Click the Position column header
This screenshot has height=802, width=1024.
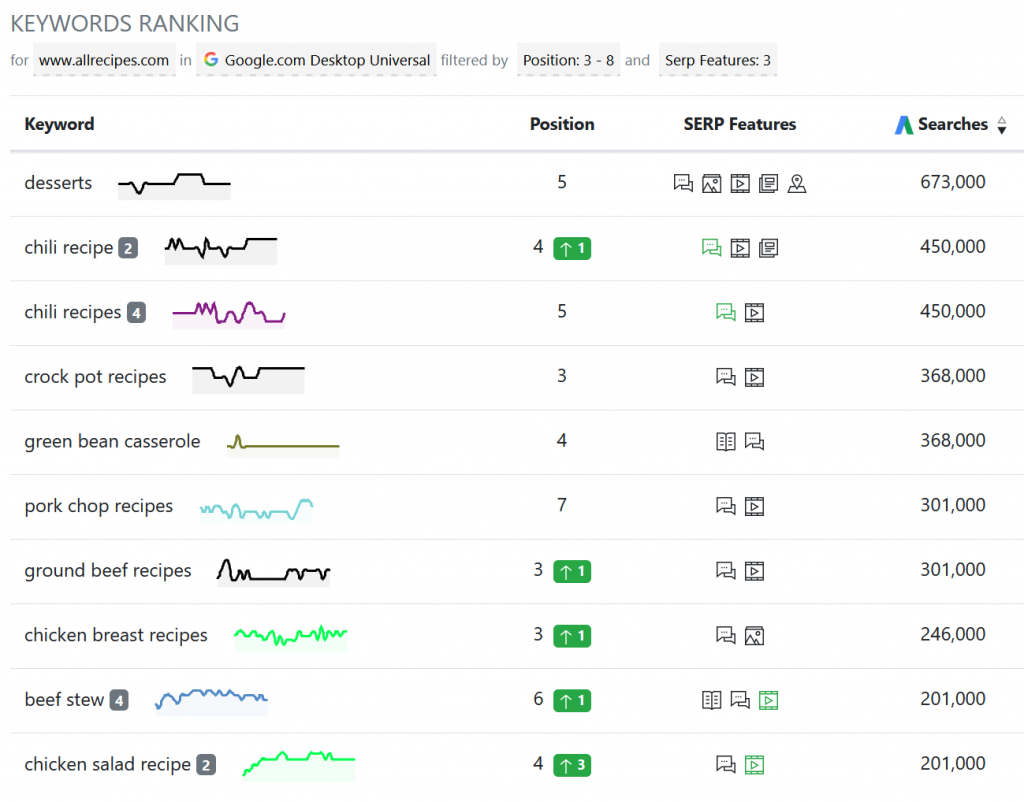tap(562, 124)
